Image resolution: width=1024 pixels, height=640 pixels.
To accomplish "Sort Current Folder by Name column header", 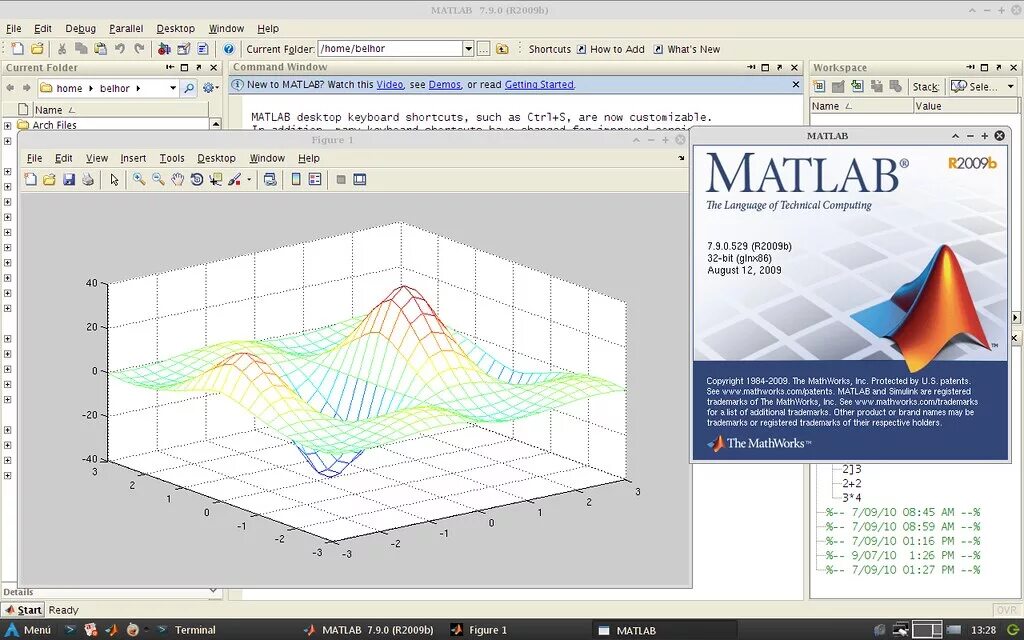I will tap(121, 110).
